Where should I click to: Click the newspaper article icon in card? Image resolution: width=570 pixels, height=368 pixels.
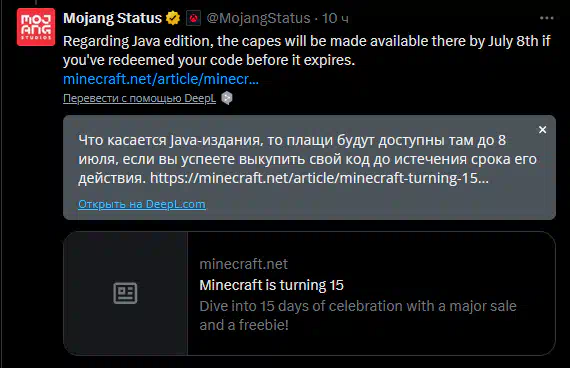[x=125, y=293]
